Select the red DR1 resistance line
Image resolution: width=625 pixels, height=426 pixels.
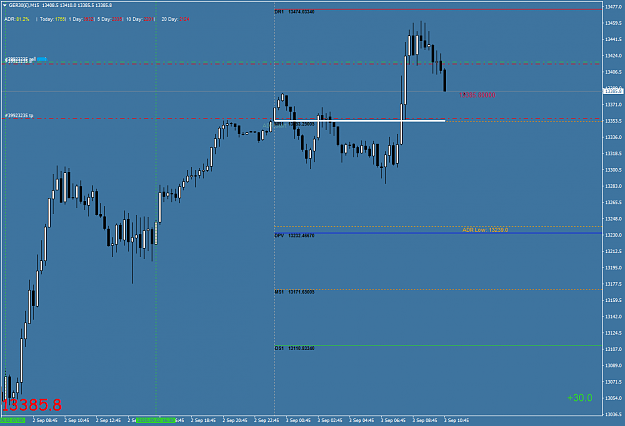click(x=438, y=9)
